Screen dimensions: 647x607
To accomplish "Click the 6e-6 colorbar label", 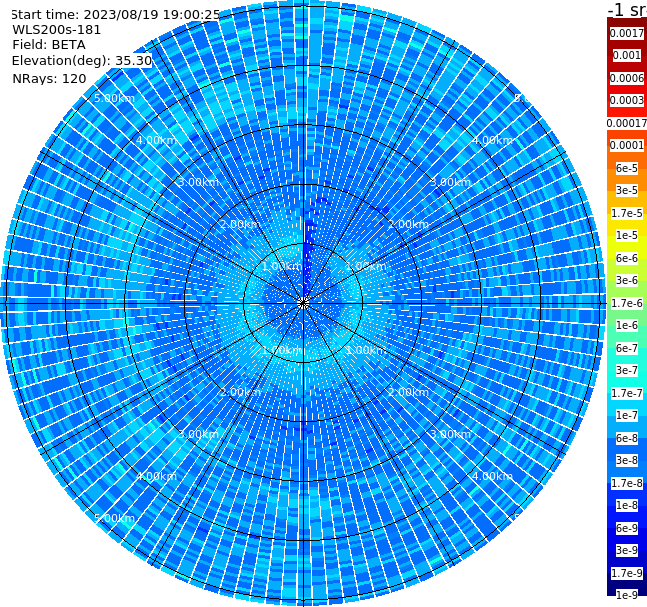I will 627,258.
